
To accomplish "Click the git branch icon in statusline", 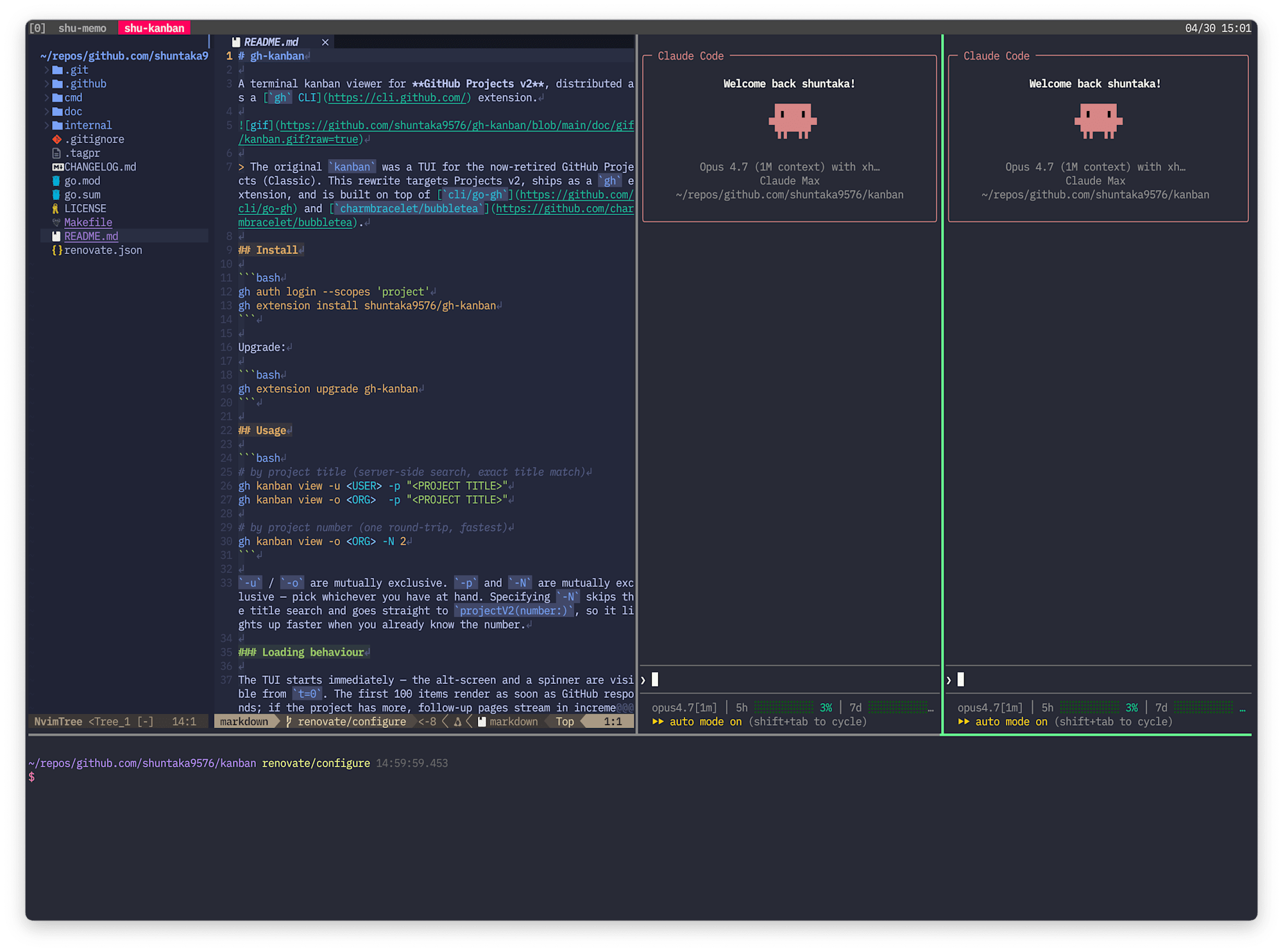I will coord(289,722).
